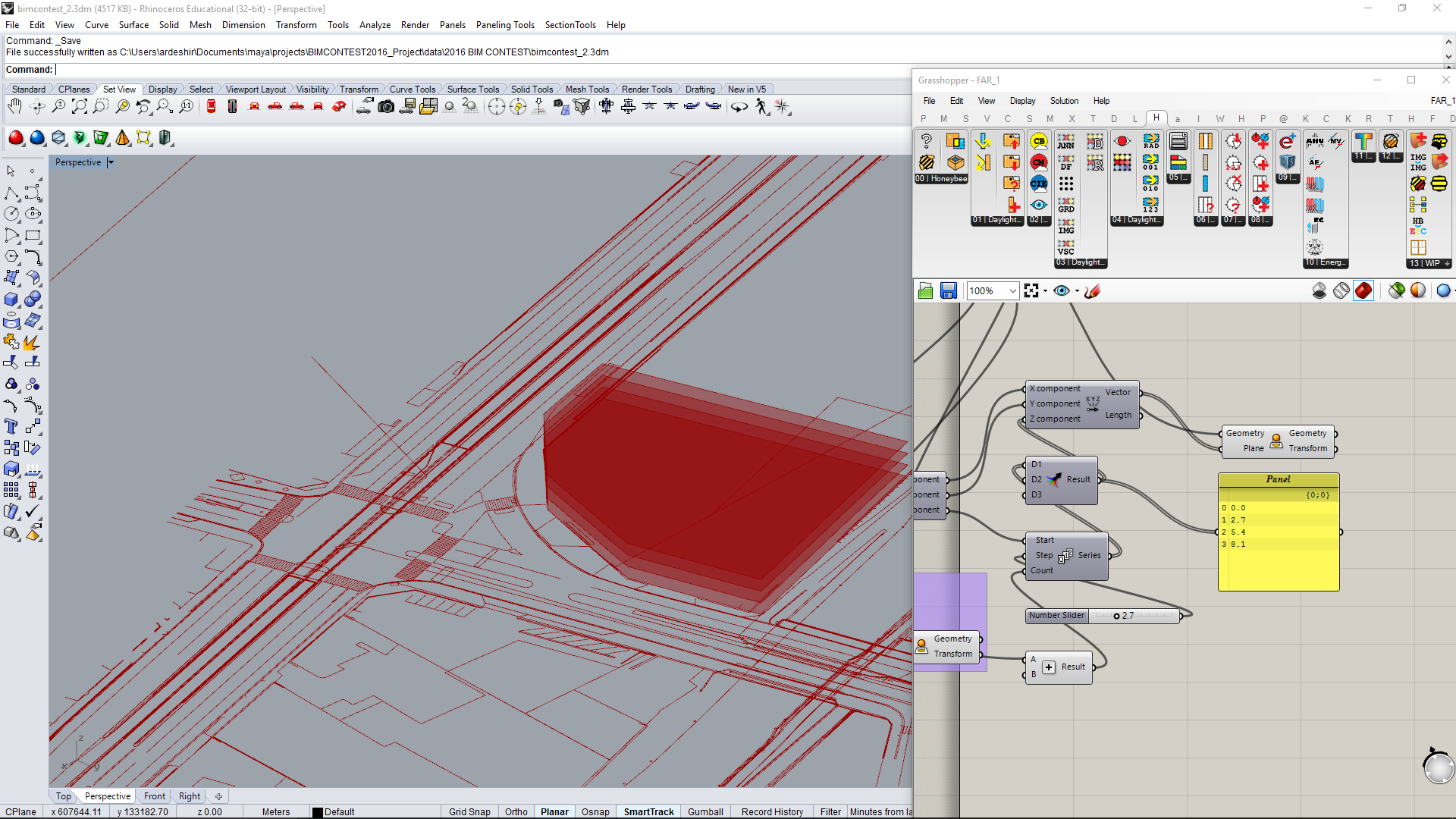Select the red Shaded preview mode icon
1456x819 pixels.
click(x=1363, y=291)
